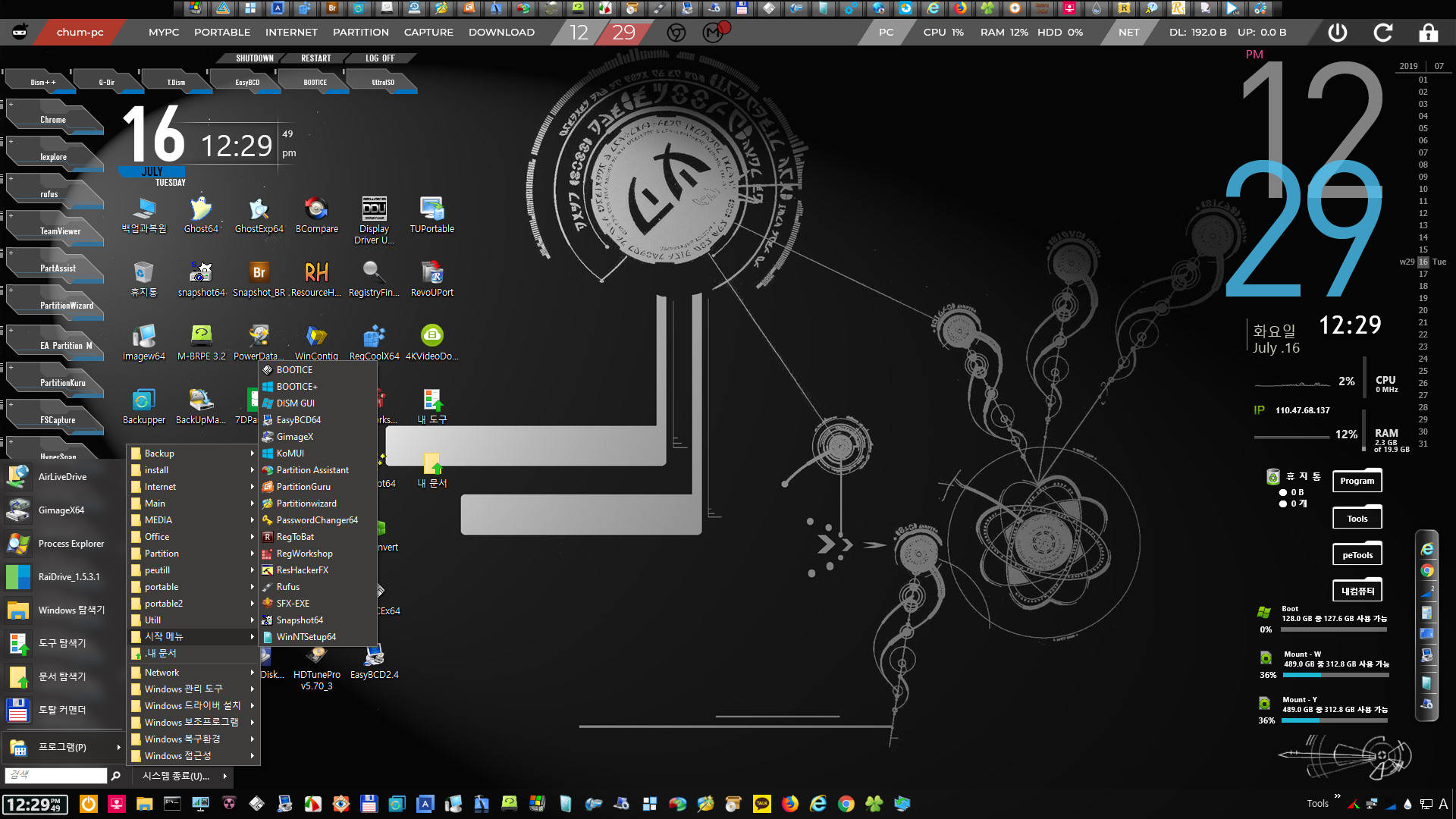
Task: Launch AirLiveDrive from start menu
Action: pyautogui.click(x=62, y=477)
